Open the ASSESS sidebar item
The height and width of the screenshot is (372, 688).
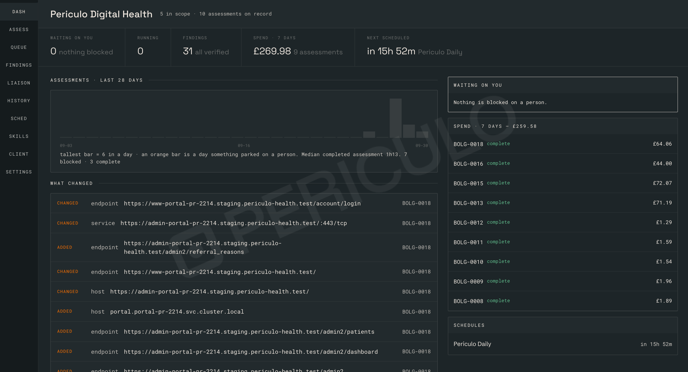tap(19, 29)
